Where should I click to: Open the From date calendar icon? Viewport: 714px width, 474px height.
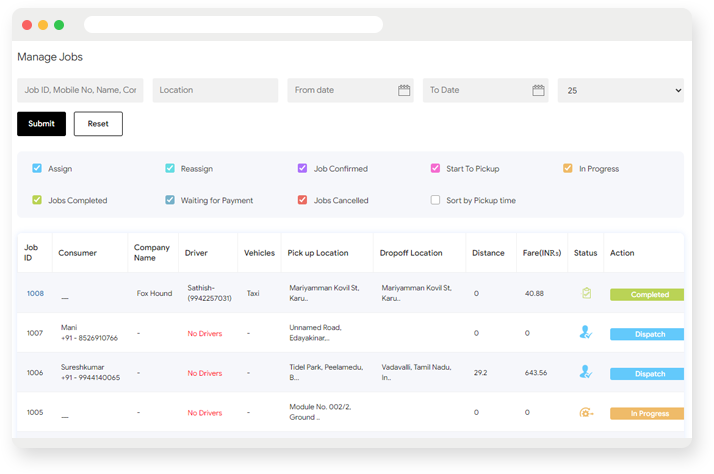click(x=404, y=90)
